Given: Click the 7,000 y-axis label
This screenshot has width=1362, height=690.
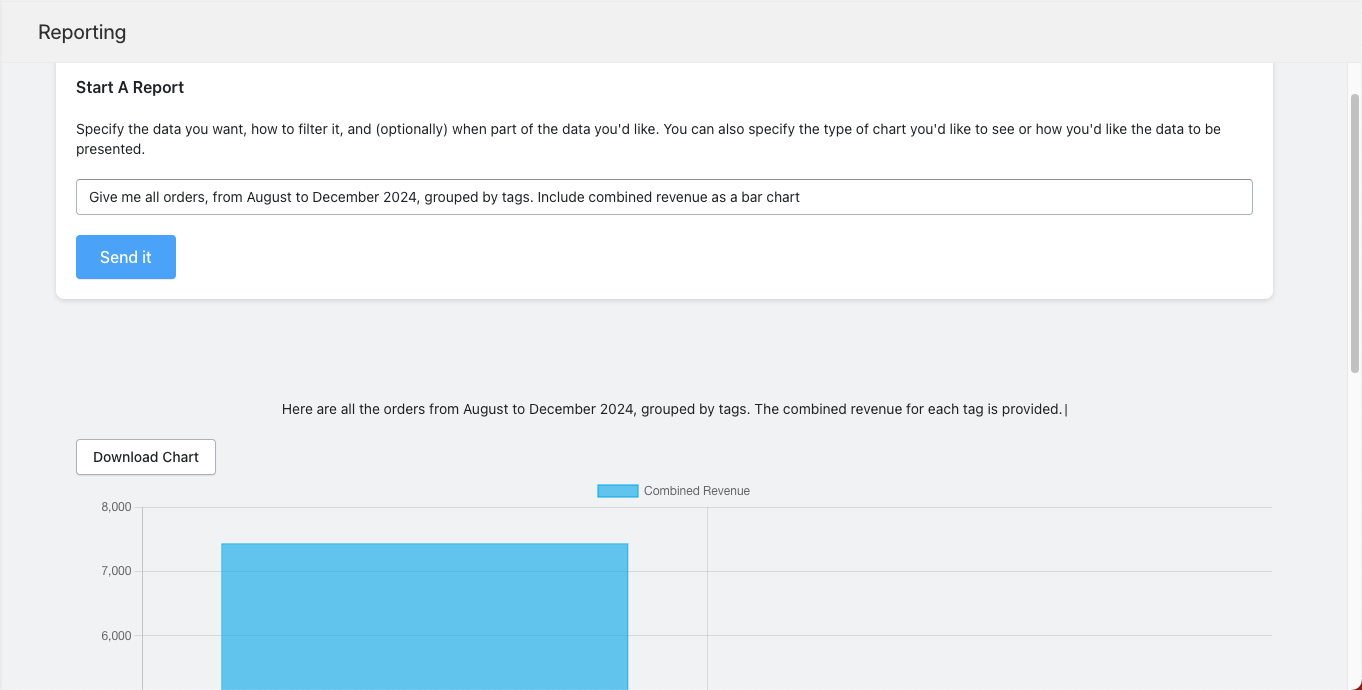Looking at the screenshot, I should coord(116,571).
